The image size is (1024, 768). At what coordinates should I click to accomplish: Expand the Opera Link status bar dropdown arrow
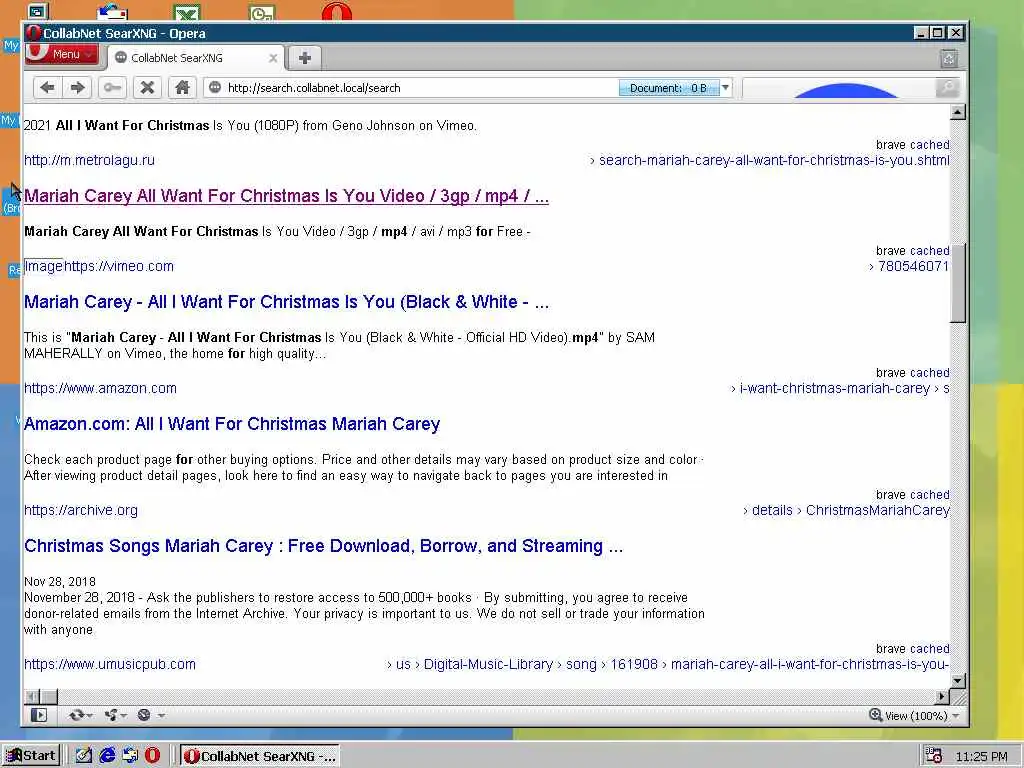[89, 716]
